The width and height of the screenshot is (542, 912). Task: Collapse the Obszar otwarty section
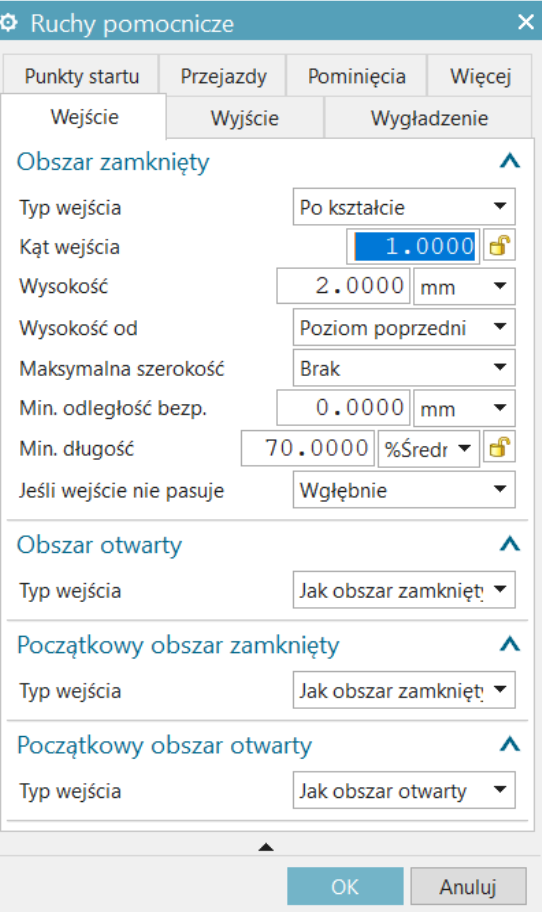click(509, 544)
